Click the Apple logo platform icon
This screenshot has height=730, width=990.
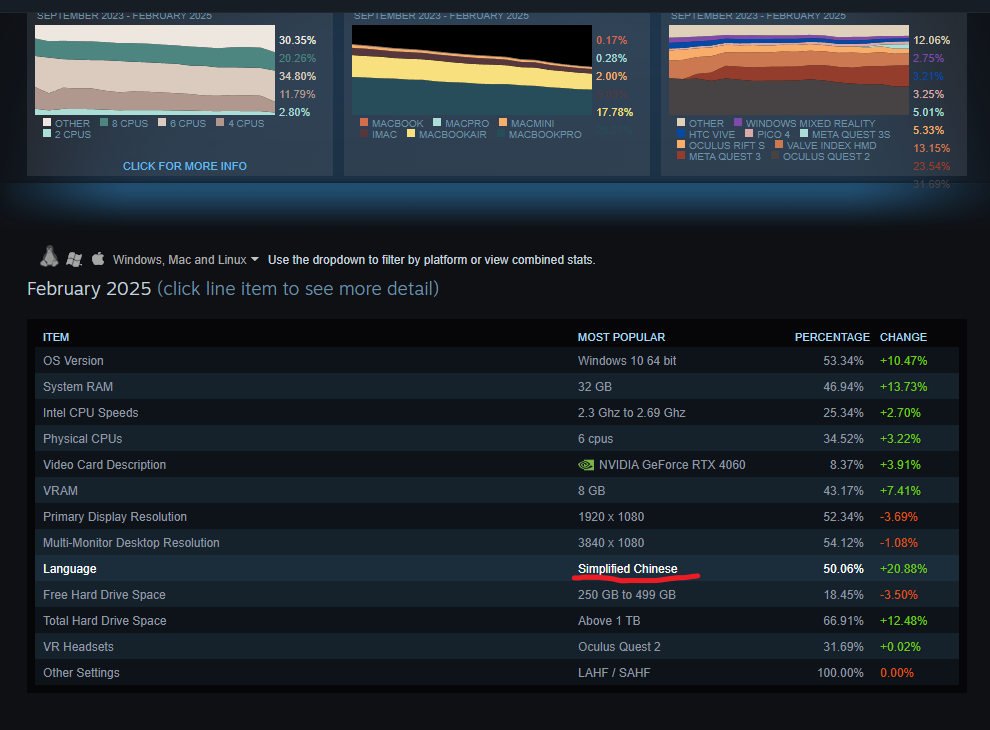pos(98,258)
